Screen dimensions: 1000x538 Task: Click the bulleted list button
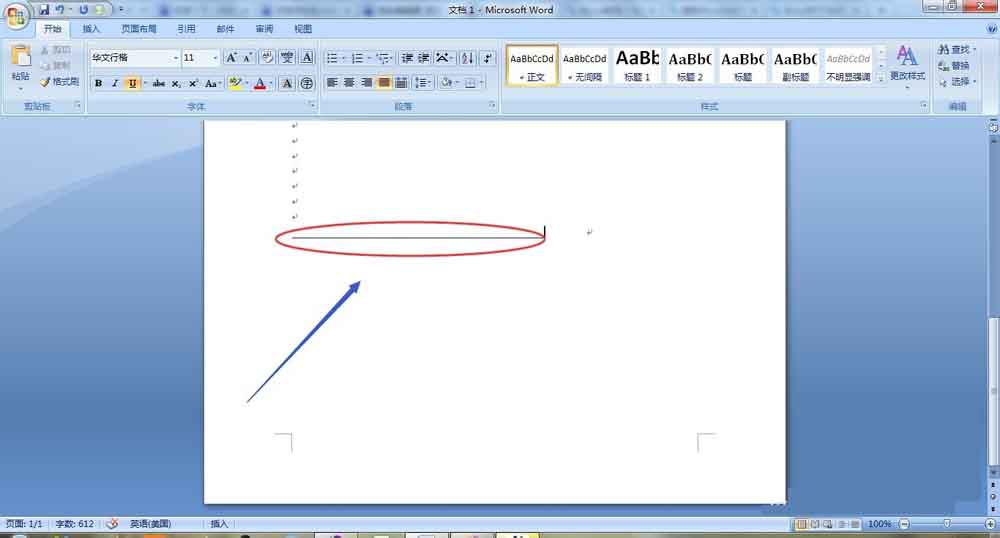click(332, 58)
